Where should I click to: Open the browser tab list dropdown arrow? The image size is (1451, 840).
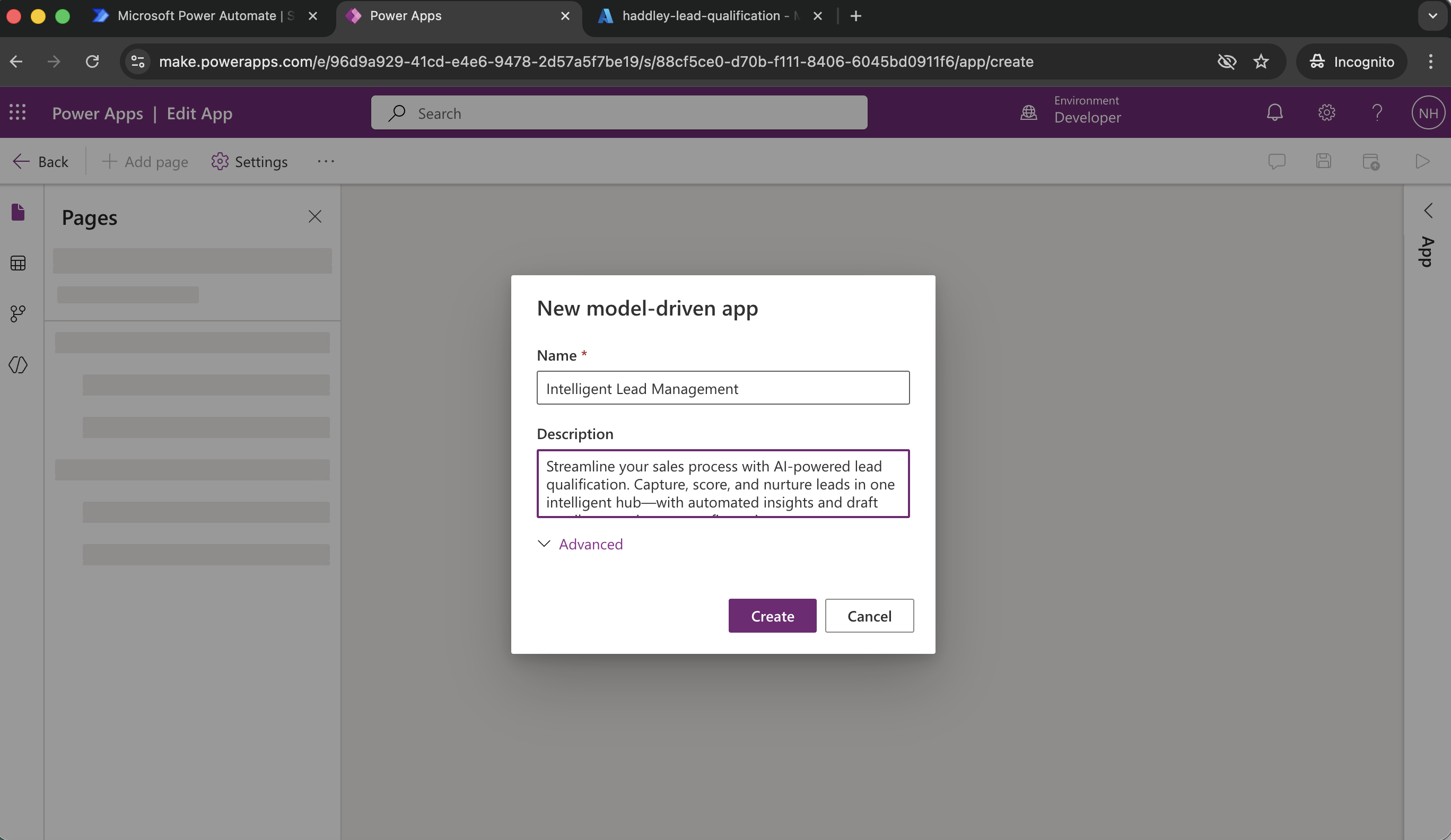point(1432,16)
